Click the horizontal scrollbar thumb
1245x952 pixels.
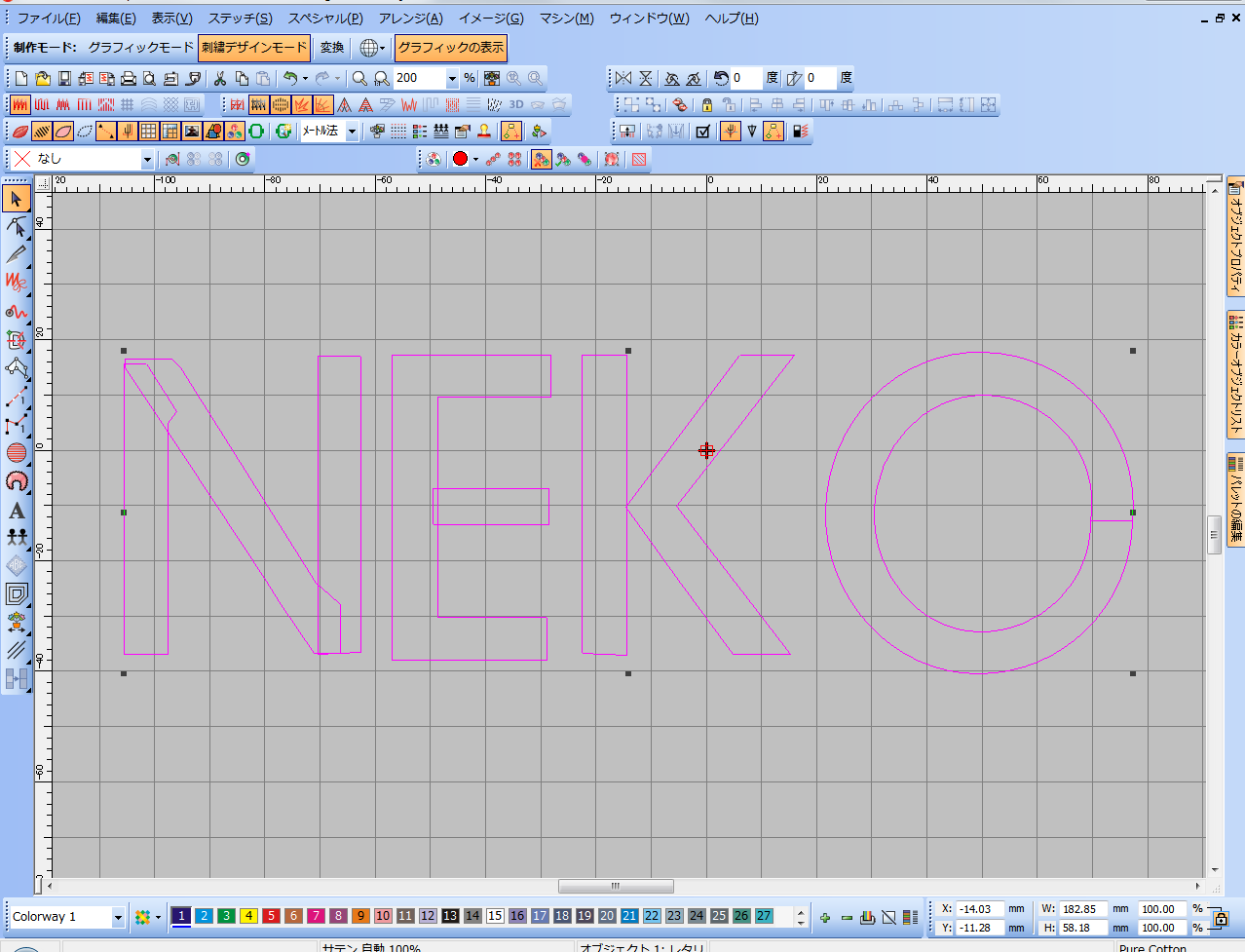pos(616,886)
